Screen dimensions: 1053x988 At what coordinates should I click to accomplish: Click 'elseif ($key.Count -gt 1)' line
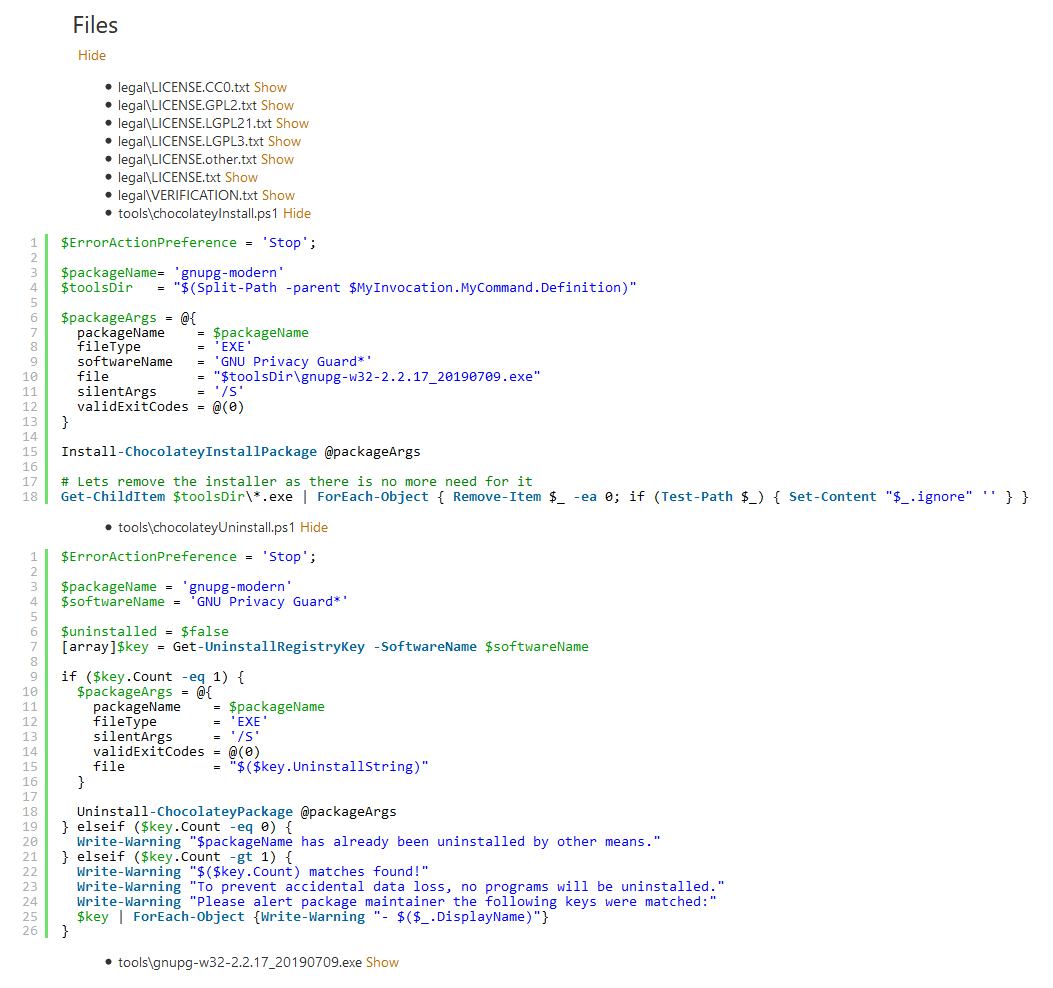[177, 856]
